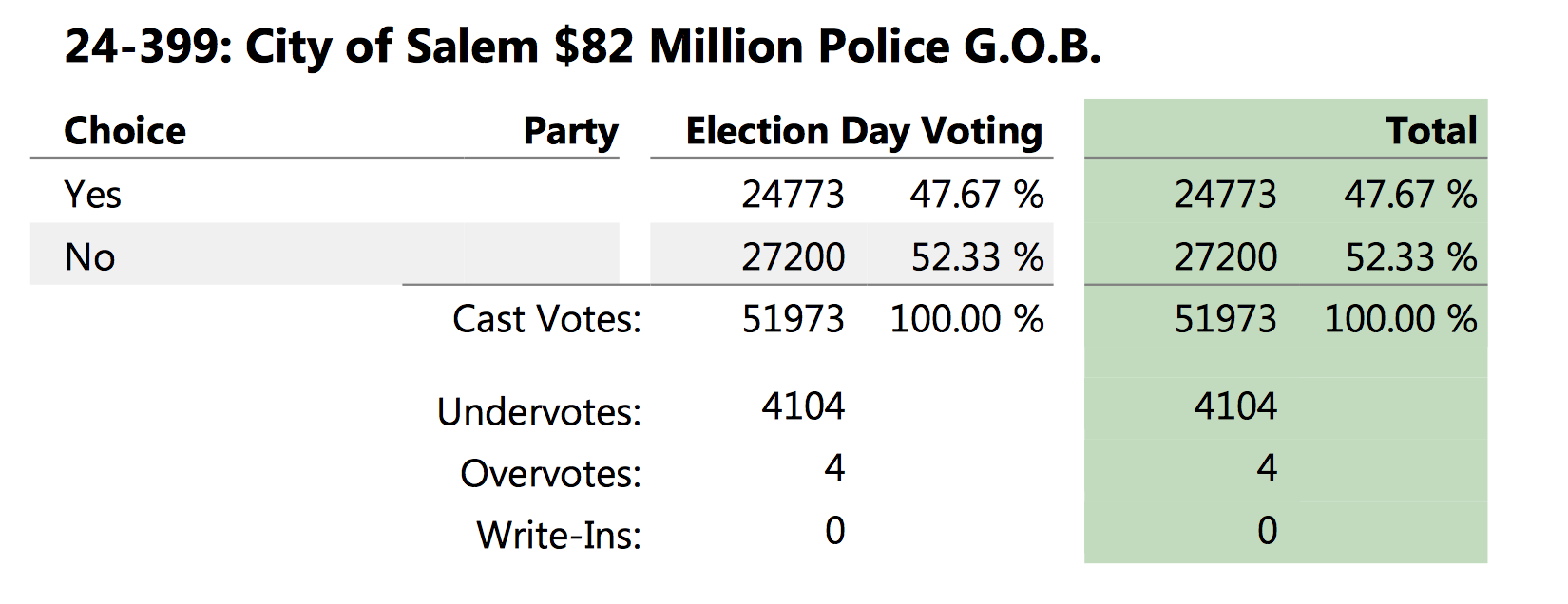Screen dimensions: 1568x604
Task: Select the No choice row label
Action: (x=89, y=256)
